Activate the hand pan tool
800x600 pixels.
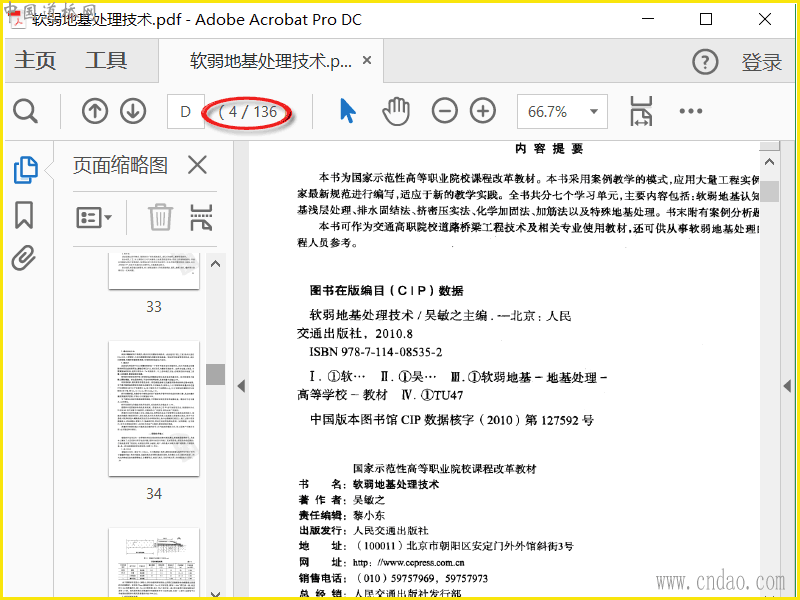pos(396,111)
